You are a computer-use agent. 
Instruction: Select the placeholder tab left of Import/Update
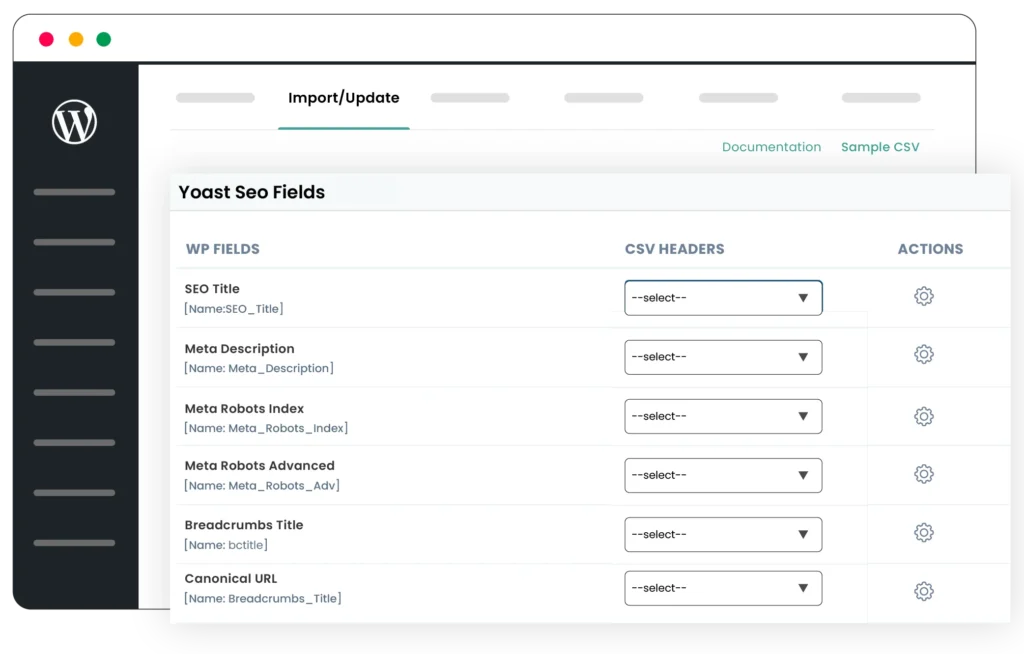[x=214, y=98]
